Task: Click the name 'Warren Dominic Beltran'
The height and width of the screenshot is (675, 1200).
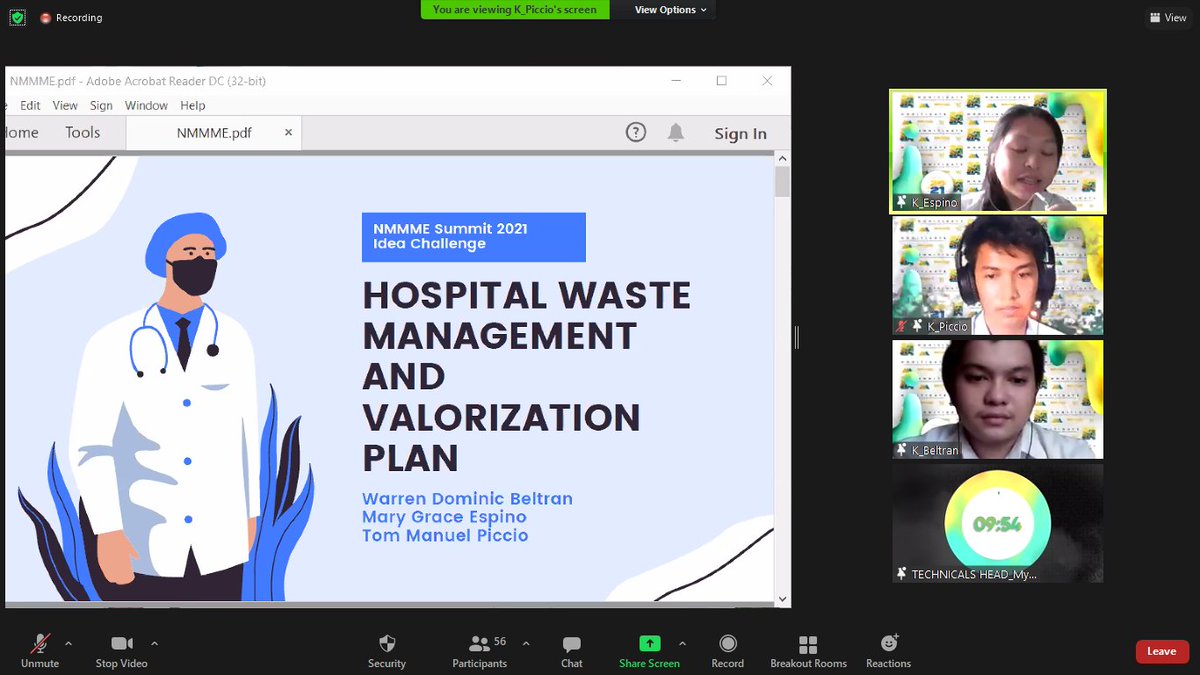Action: 467,499
